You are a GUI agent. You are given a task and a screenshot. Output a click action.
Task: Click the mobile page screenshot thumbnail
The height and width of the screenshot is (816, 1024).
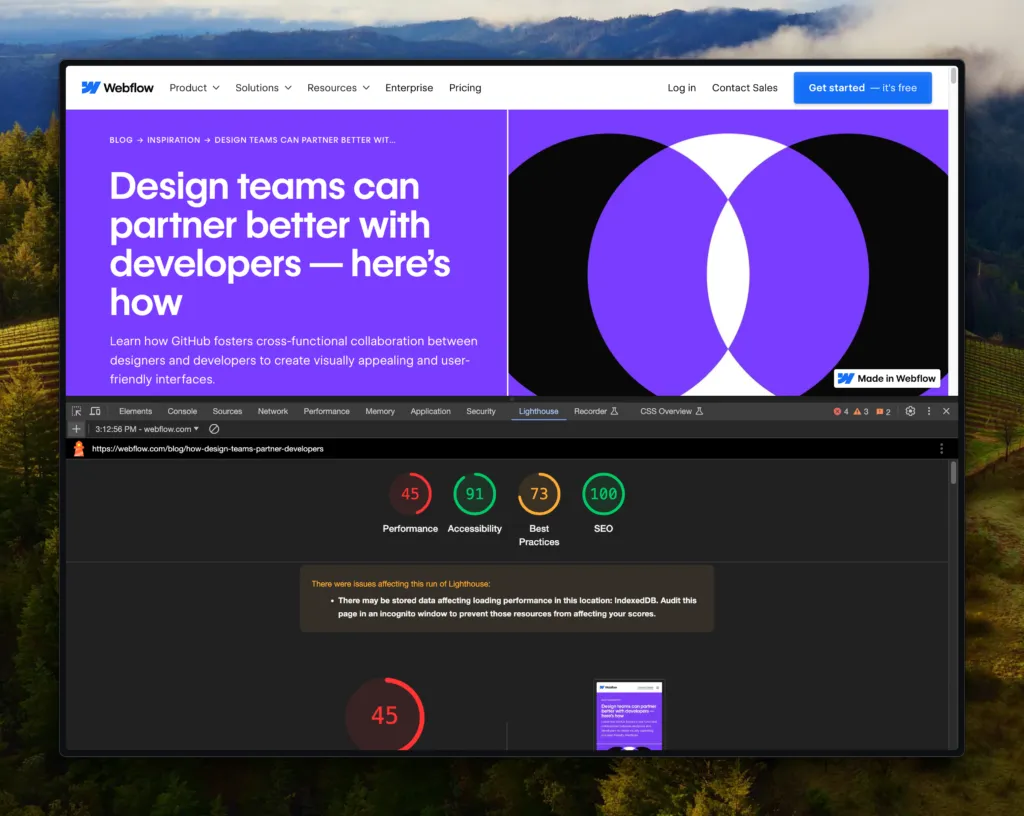pyautogui.click(x=629, y=715)
